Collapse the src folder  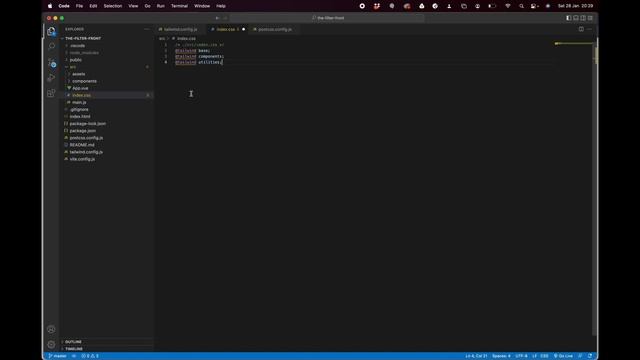click(x=73, y=67)
